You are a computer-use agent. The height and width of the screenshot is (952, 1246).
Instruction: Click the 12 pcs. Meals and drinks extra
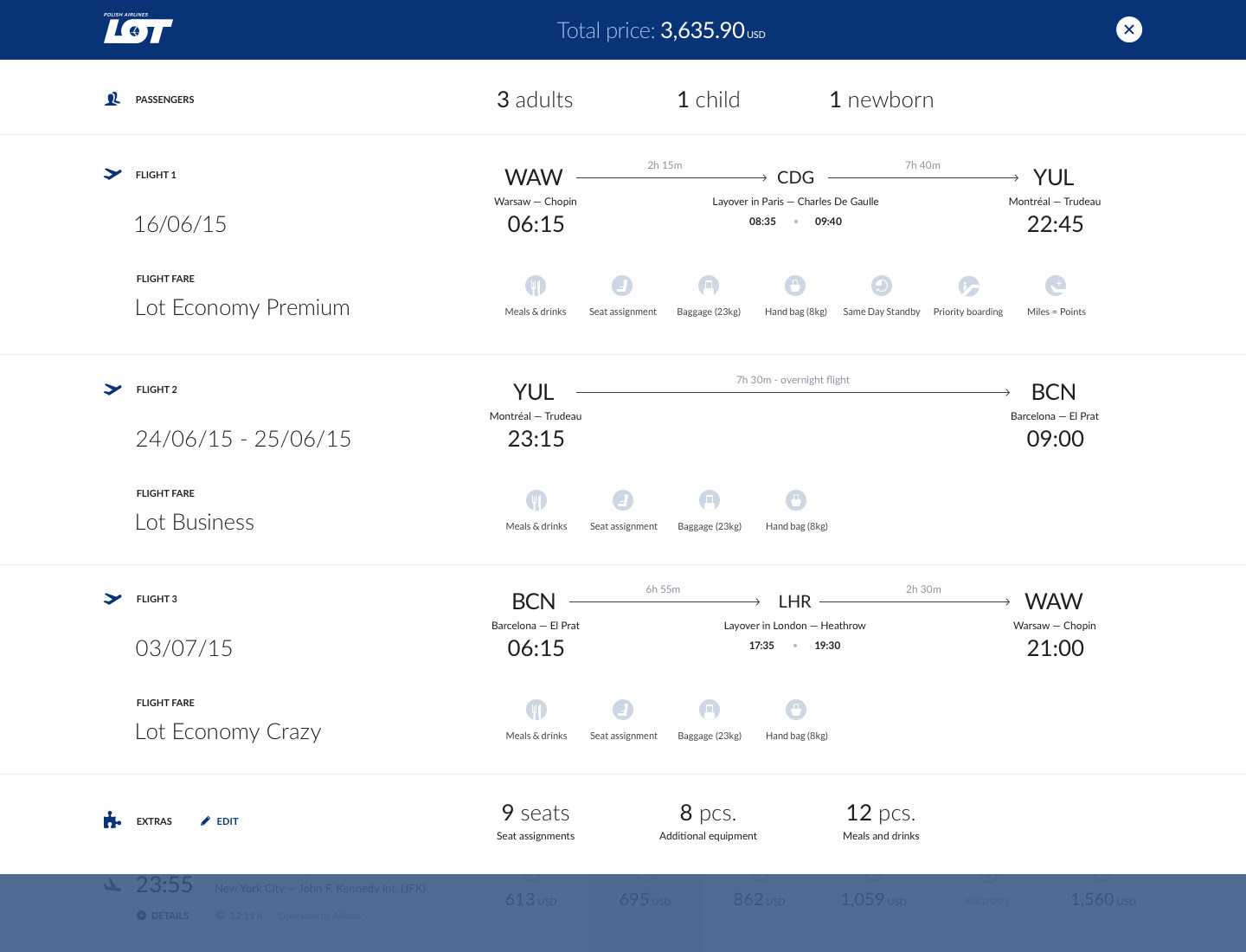(x=881, y=822)
